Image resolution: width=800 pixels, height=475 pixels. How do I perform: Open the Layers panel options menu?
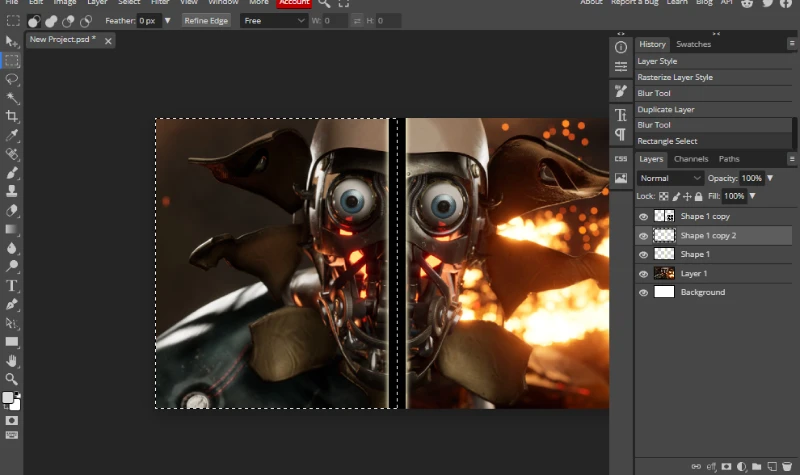pyautogui.click(x=792, y=159)
